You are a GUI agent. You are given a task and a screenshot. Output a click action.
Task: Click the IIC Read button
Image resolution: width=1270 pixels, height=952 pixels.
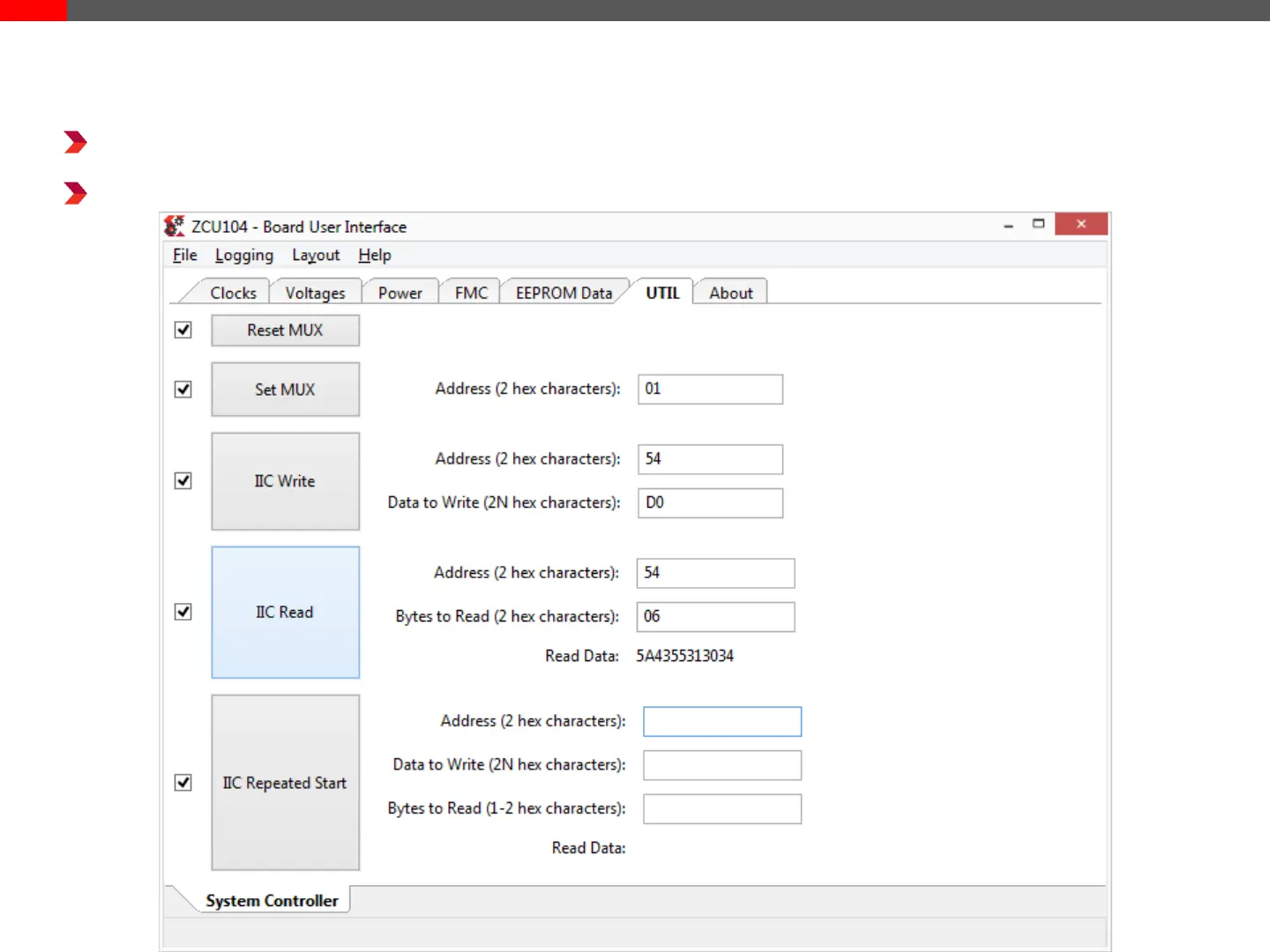(x=285, y=613)
